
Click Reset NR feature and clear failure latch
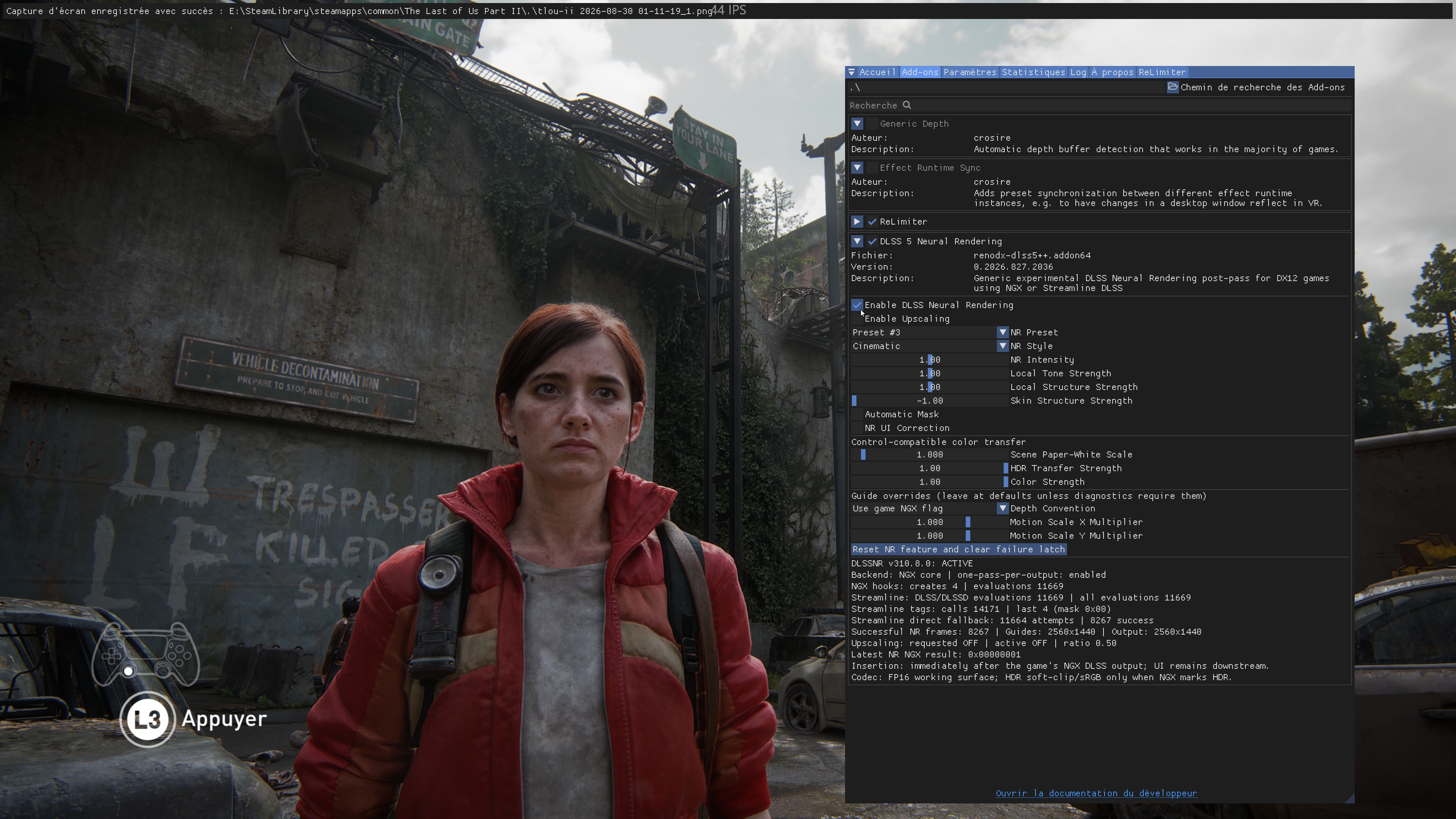(x=959, y=549)
